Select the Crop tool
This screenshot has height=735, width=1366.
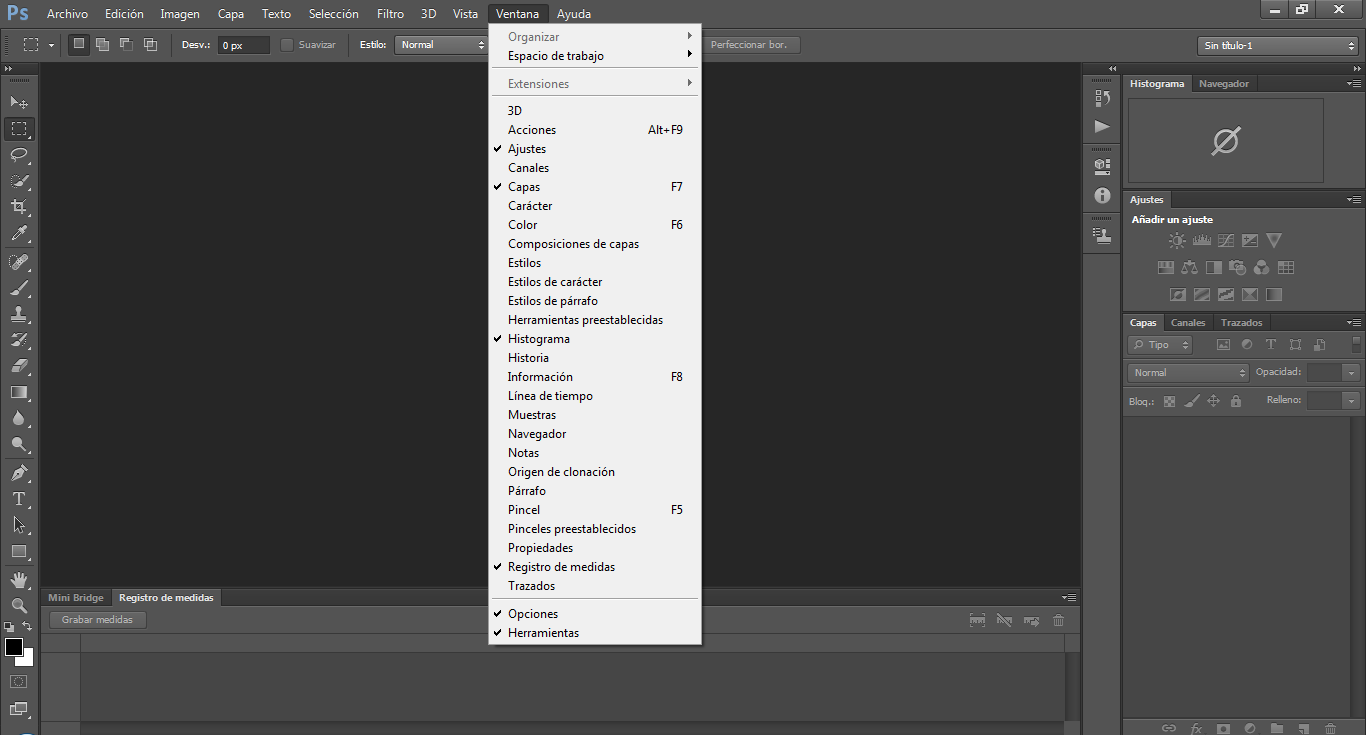coord(19,207)
